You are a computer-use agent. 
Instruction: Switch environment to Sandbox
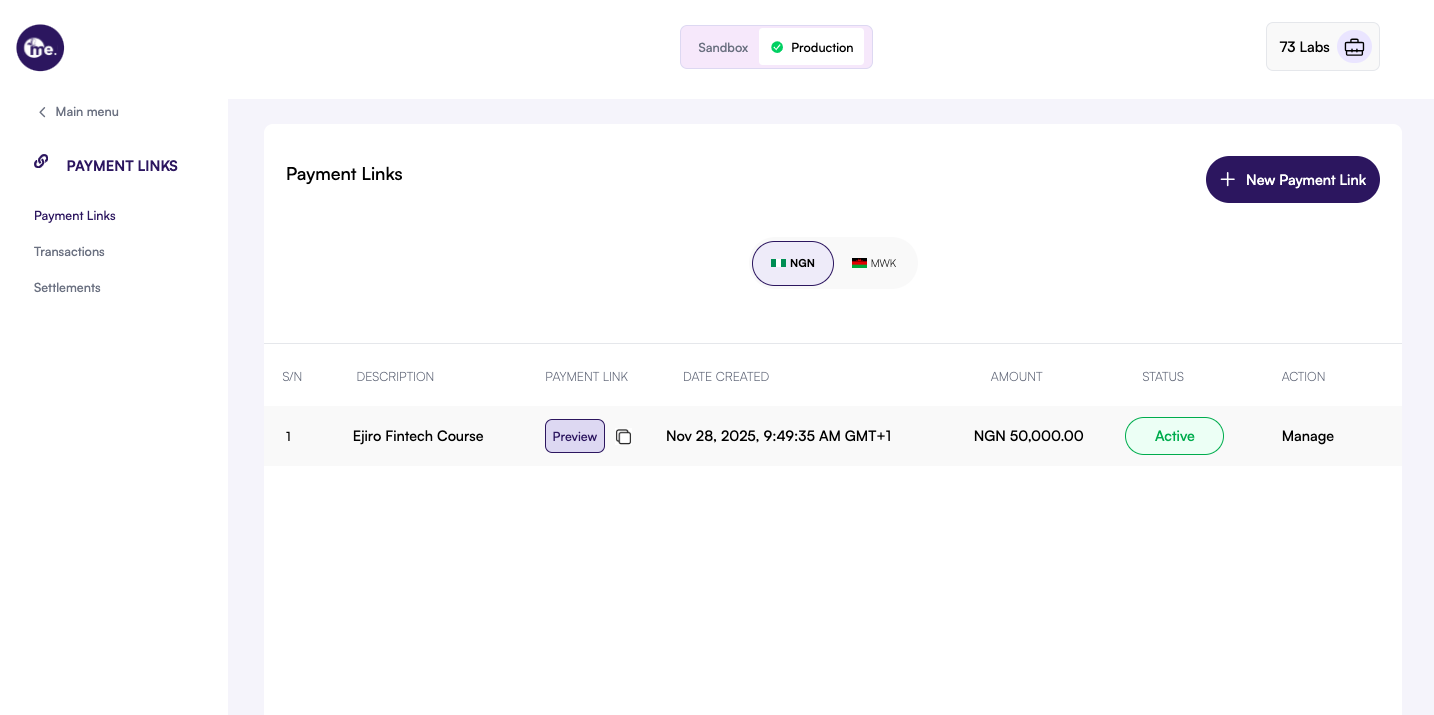point(722,47)
